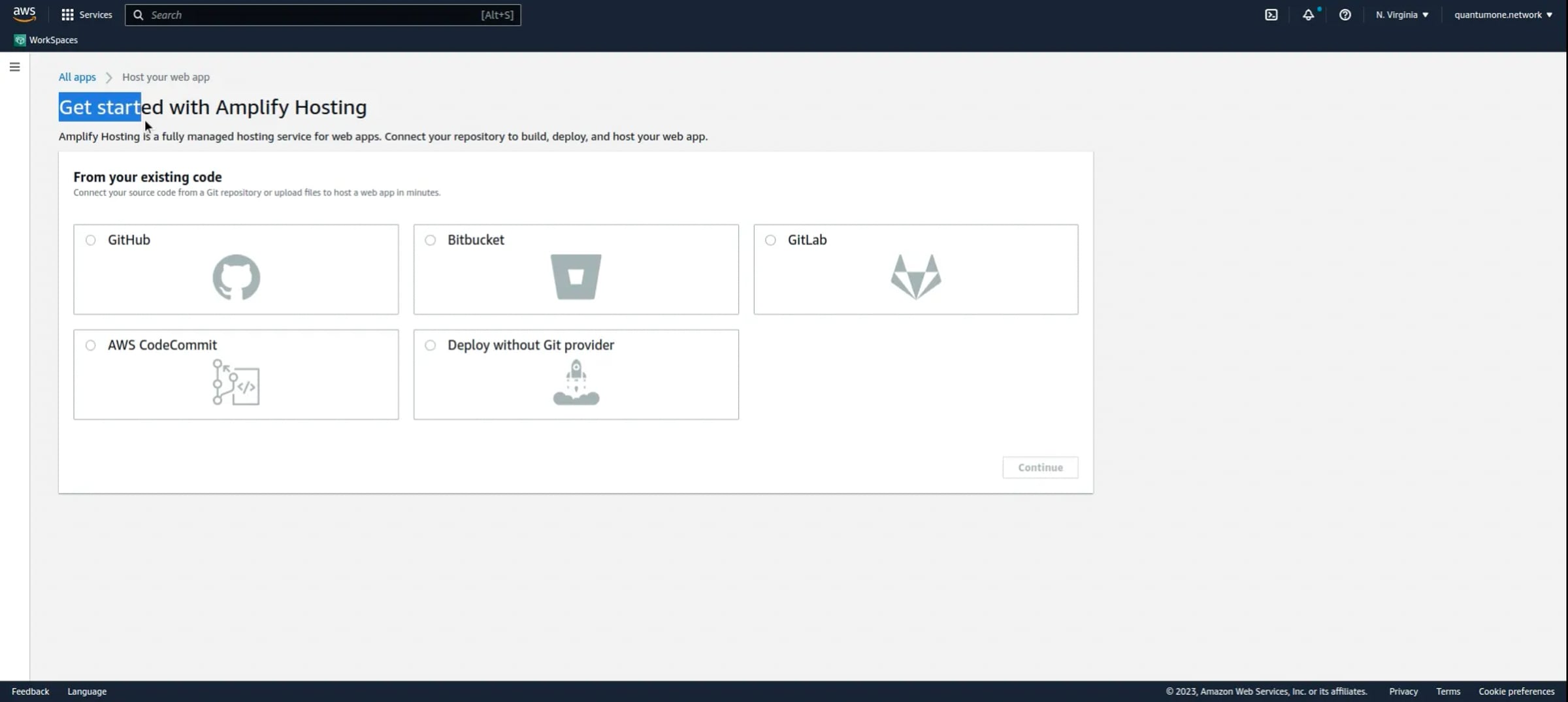This screenshot has width=1568, height=702.
Task: Click the GitHub octocat logo
Action: pos(236,277)
